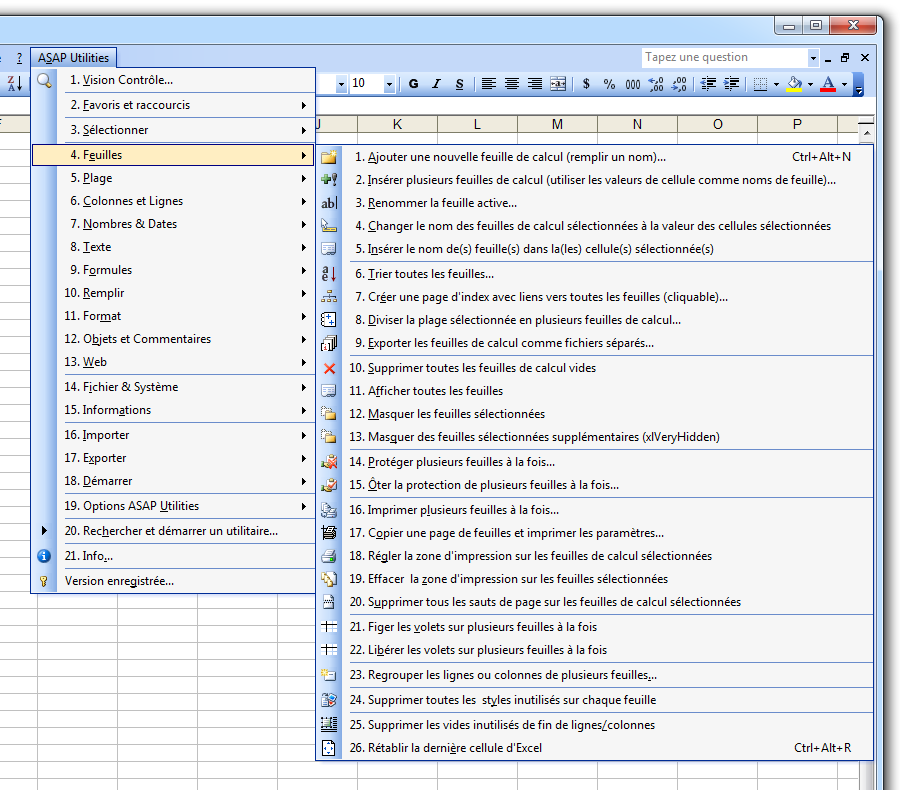Click the sort icon at the far left
Viewport: 900px width, 790px height.
point(14,82)
